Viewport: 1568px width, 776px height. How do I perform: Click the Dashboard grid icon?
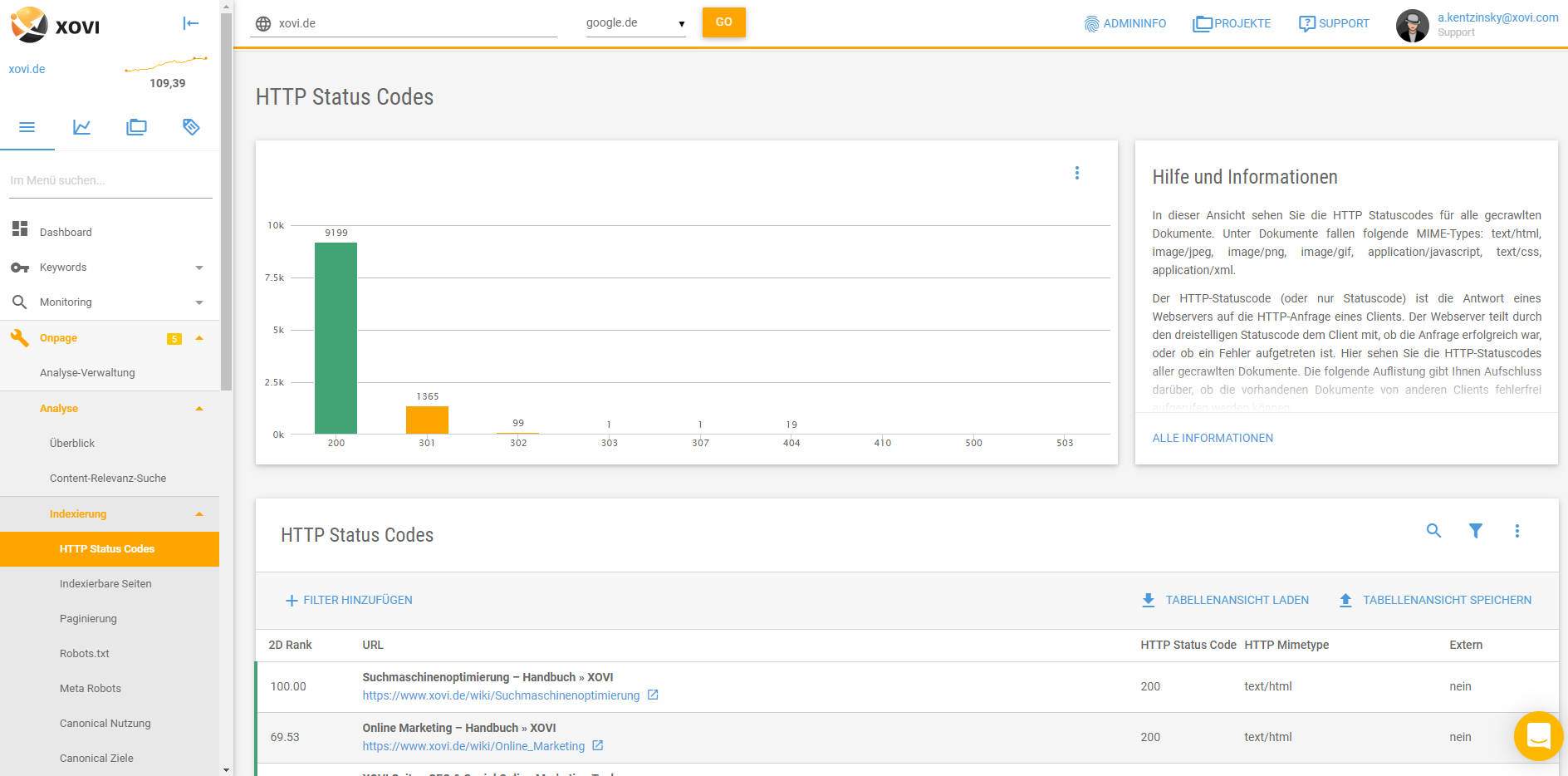click(20, 228)
